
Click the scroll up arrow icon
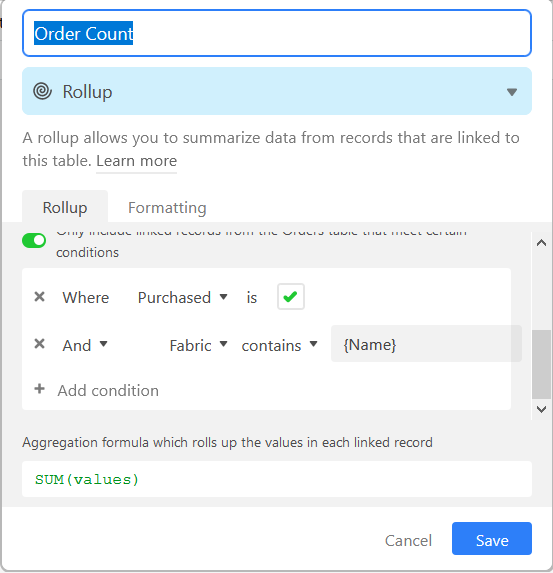[x=541, y=243]
